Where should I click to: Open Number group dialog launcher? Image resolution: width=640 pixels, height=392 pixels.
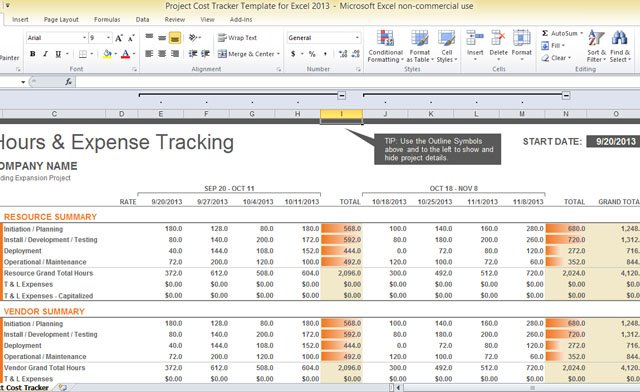coord(358,69)
